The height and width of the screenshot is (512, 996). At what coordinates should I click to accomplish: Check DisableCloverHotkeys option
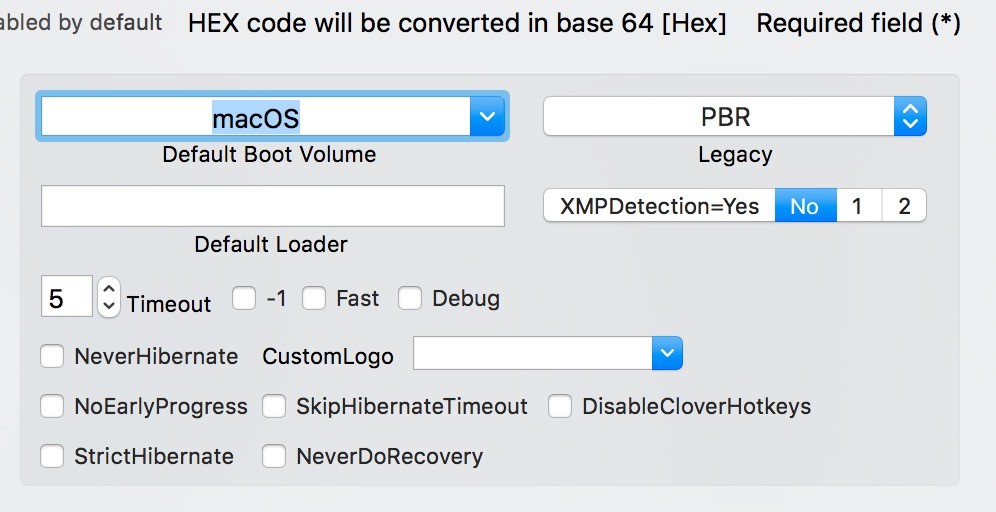pyautogui.click(x=560, y=406)
